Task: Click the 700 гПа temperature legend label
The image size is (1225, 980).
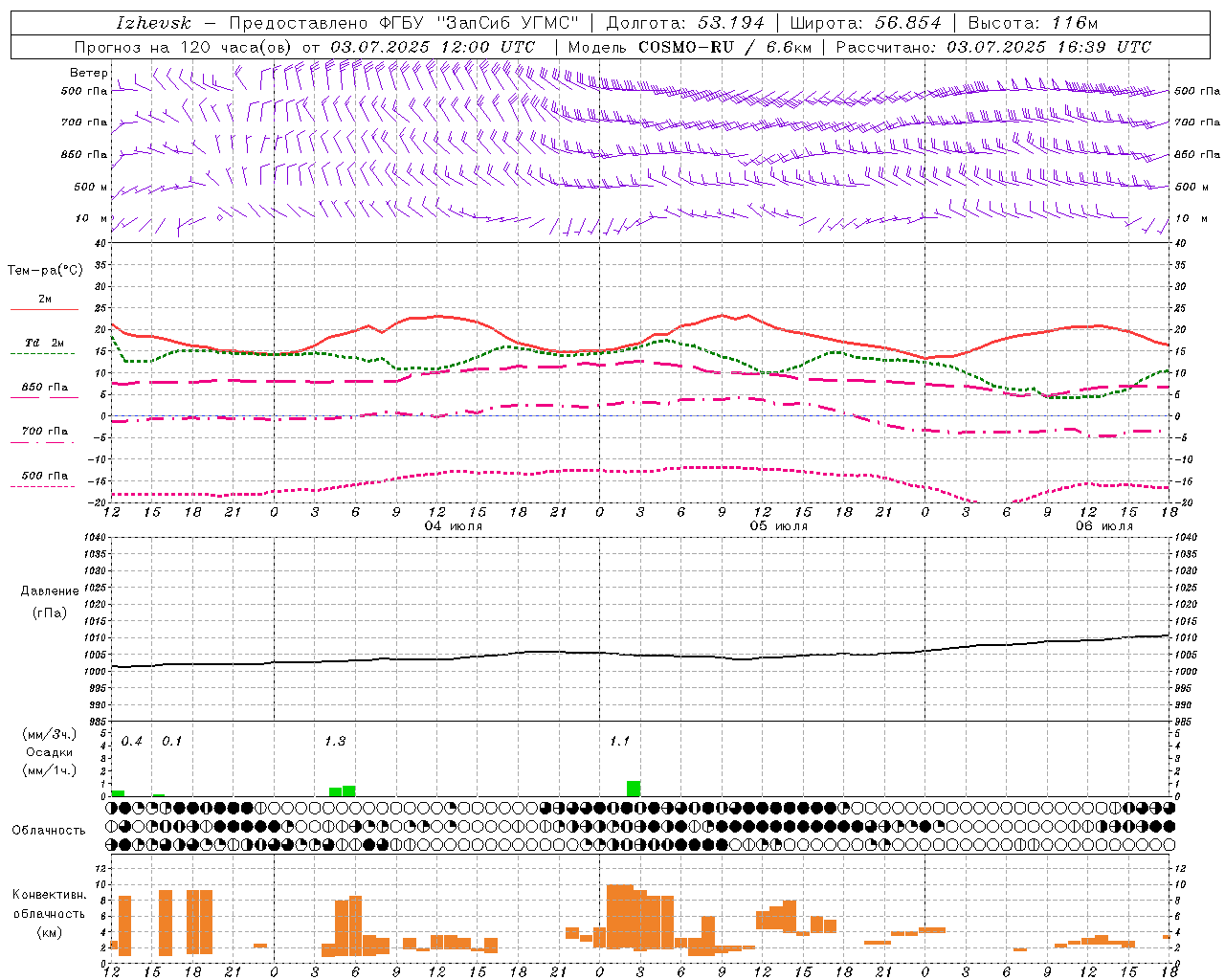Action: (45, 432)
